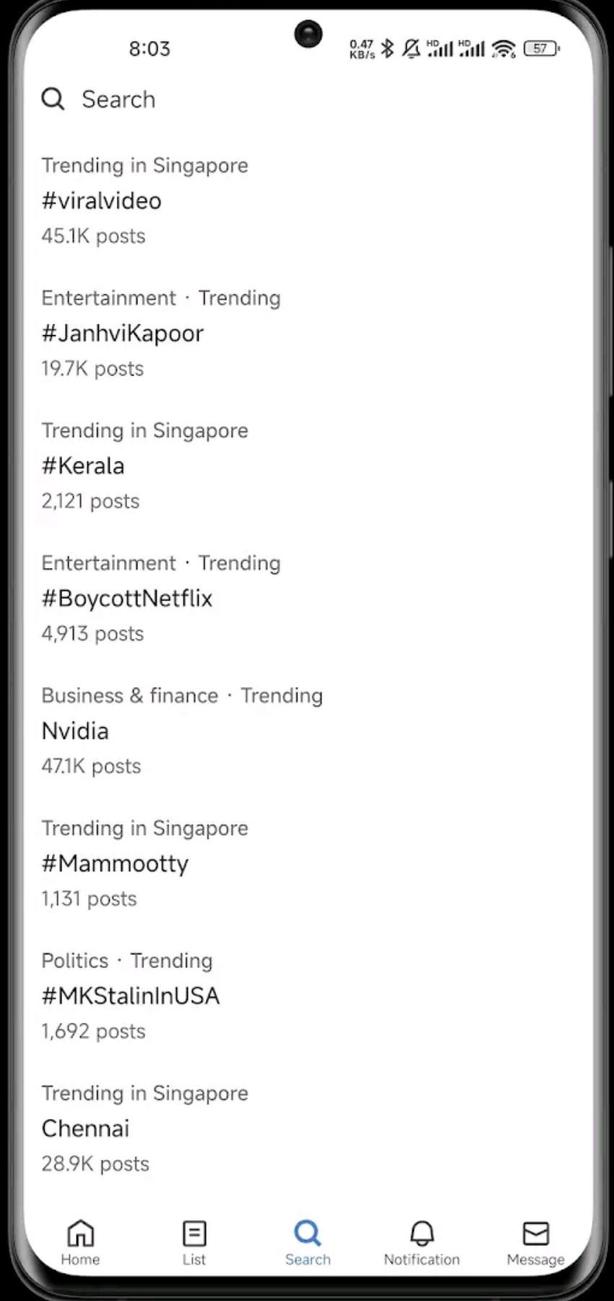Open the #MKStalinInUSA politics trend
This screenshot has width=614, height=1301.
[130, 996]
